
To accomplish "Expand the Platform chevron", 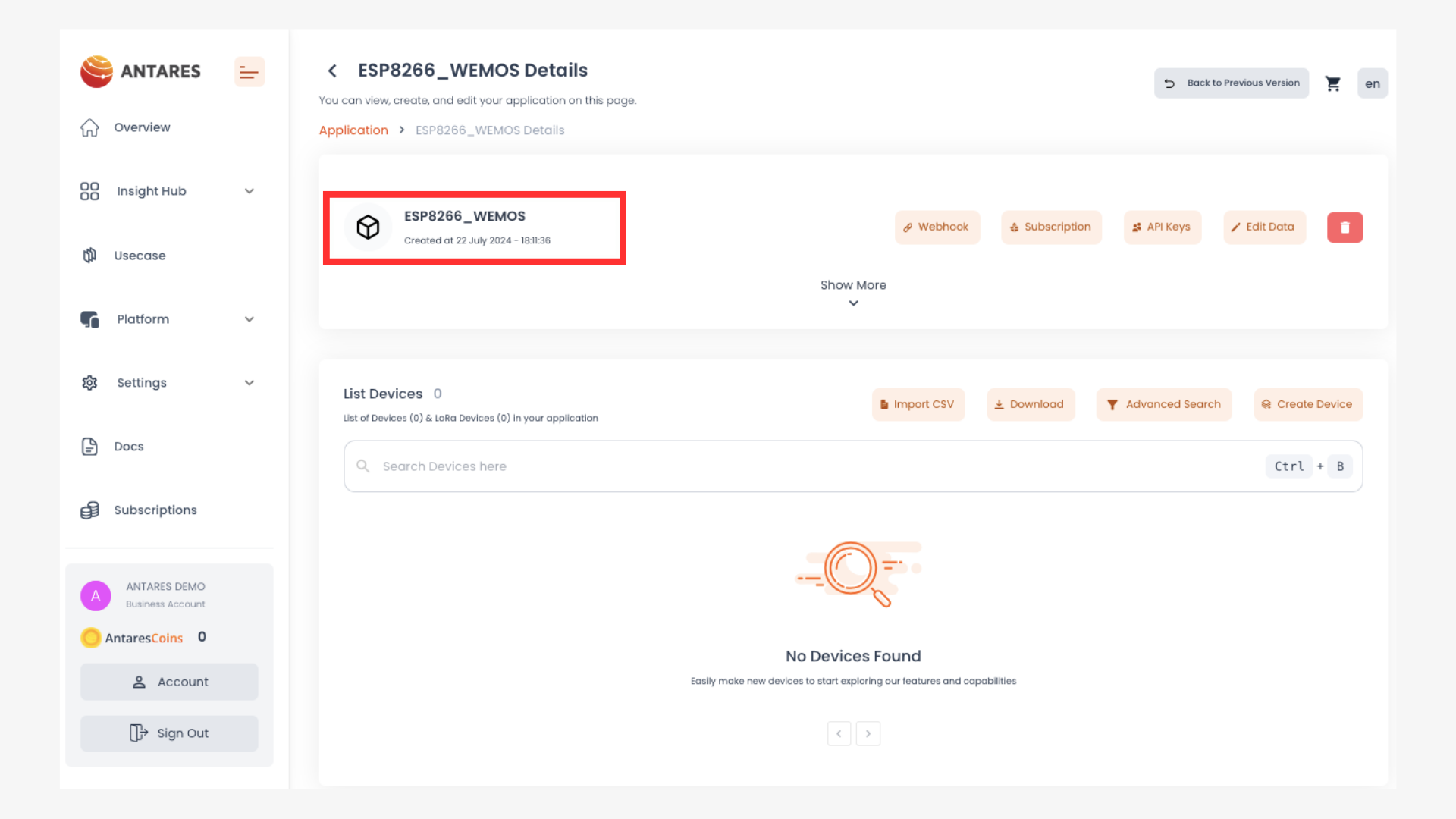I will point(249,319).
